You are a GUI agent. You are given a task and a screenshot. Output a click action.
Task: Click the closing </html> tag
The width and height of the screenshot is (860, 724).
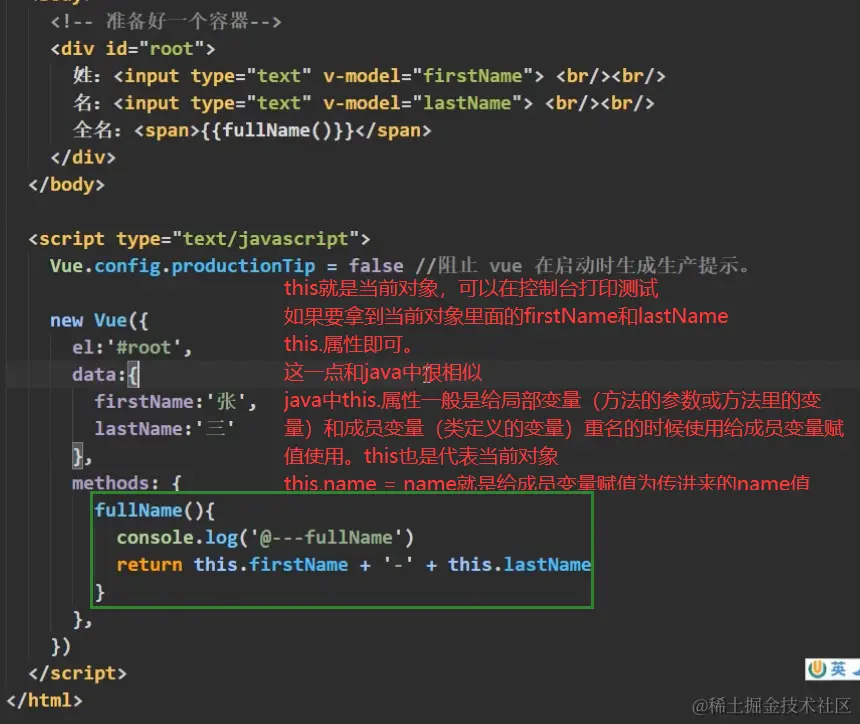click(44, 700)
